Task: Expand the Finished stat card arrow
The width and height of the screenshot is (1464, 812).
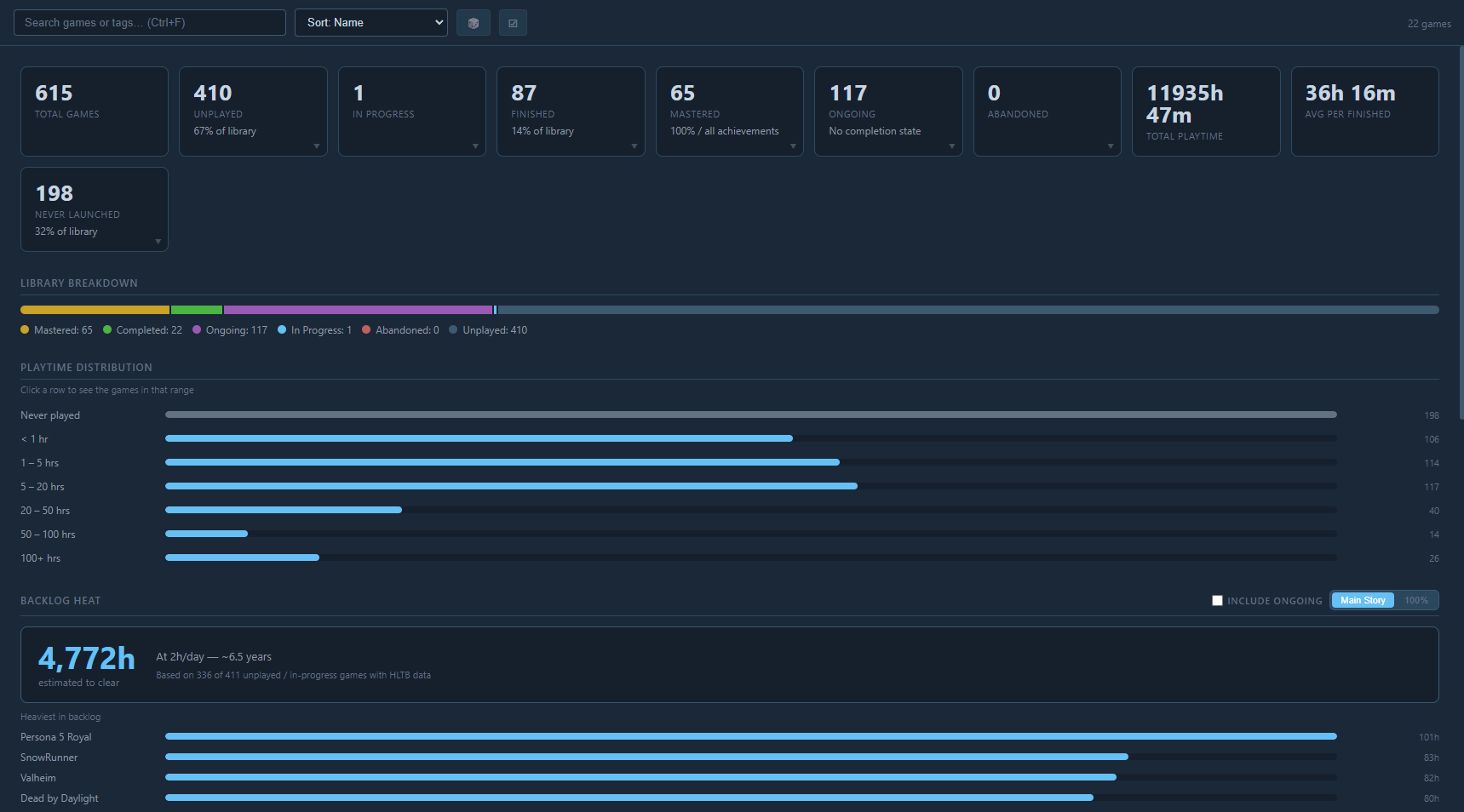Action: tap(634, 146)
